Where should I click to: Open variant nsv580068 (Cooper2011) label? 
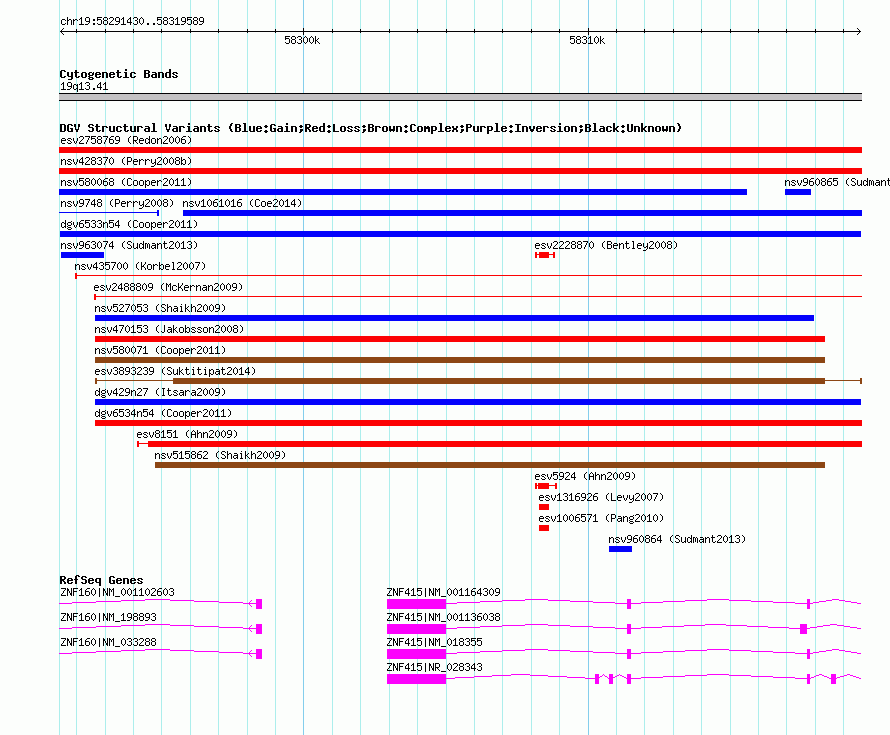pyautogui.click(x=126, y=182)
